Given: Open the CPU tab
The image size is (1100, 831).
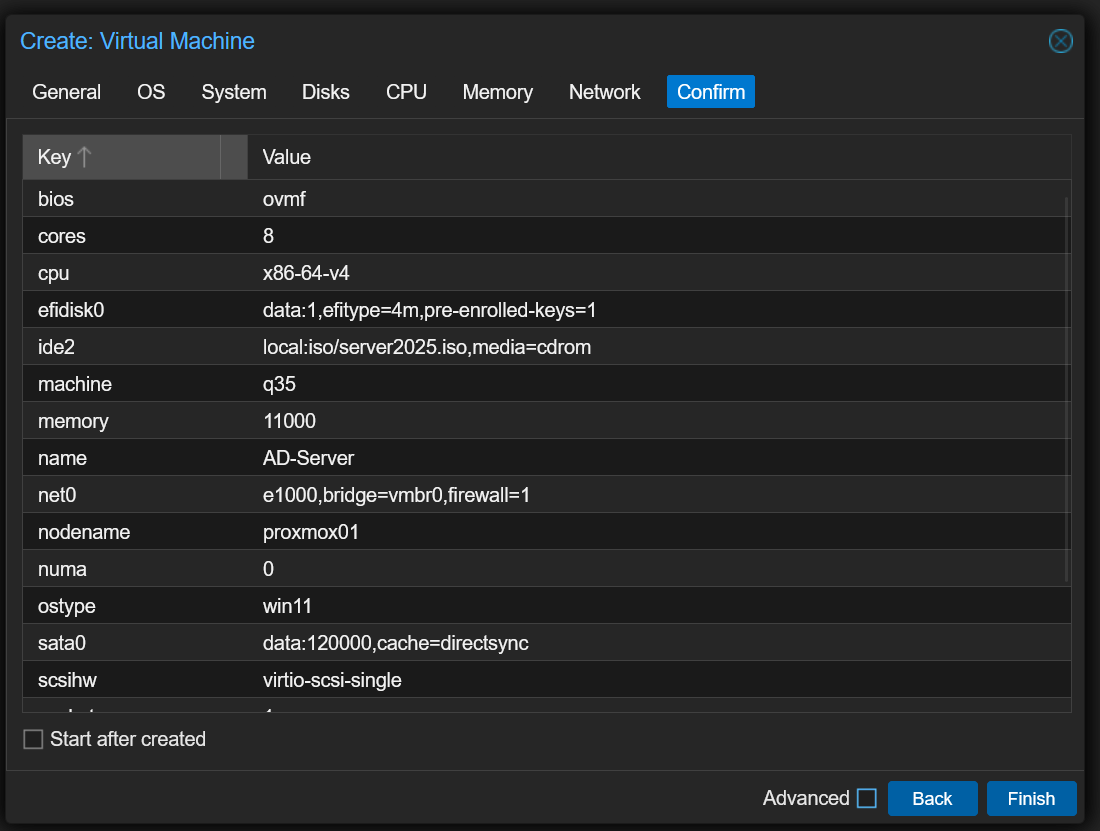Looking at the screenshot, I should point(406,92).
